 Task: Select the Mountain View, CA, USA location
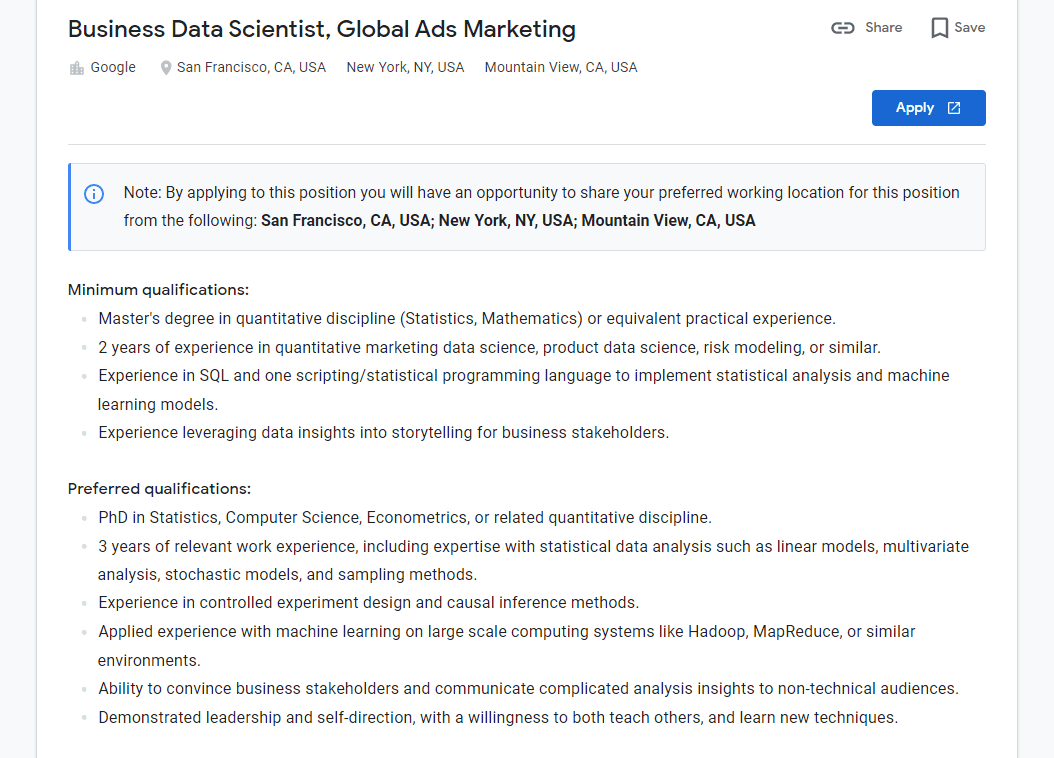pyautogui.click(x=560, y=67)
